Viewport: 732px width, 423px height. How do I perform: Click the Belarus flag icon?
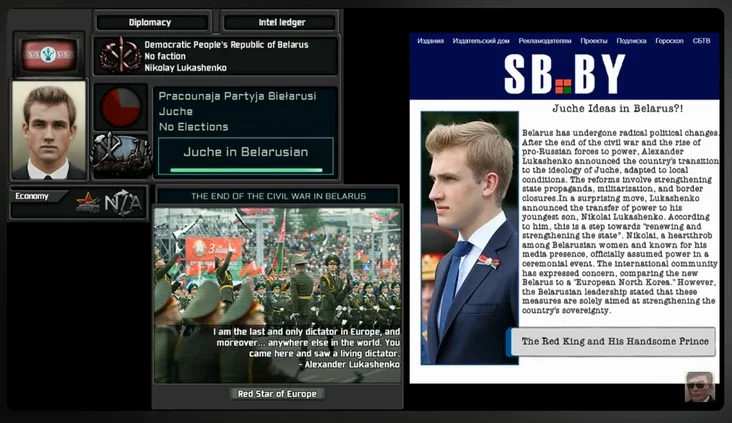pos(49,55)
